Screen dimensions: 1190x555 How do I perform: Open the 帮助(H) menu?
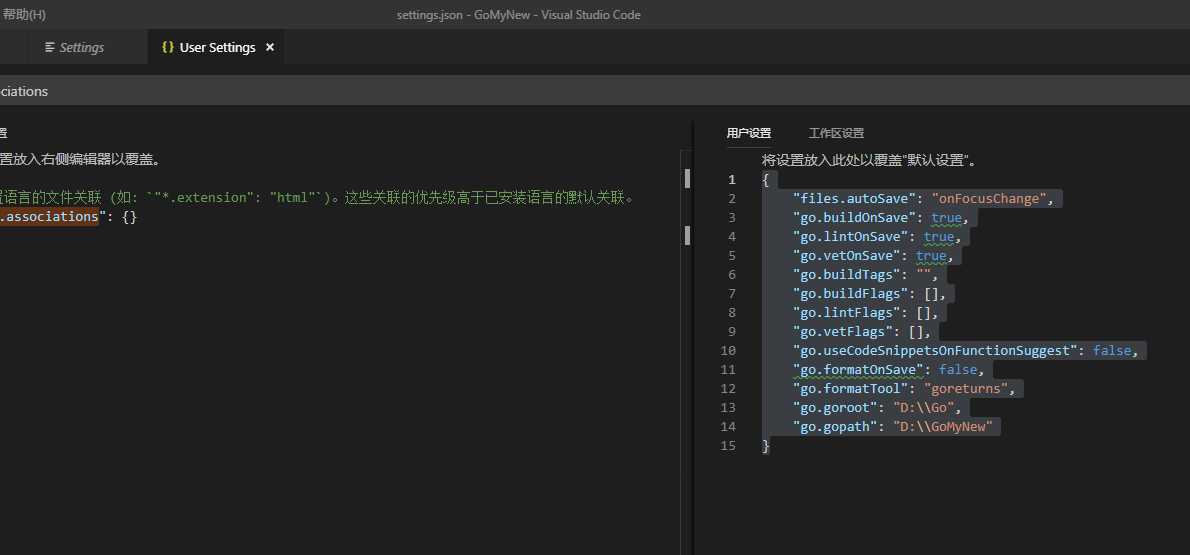pos(24,14)
